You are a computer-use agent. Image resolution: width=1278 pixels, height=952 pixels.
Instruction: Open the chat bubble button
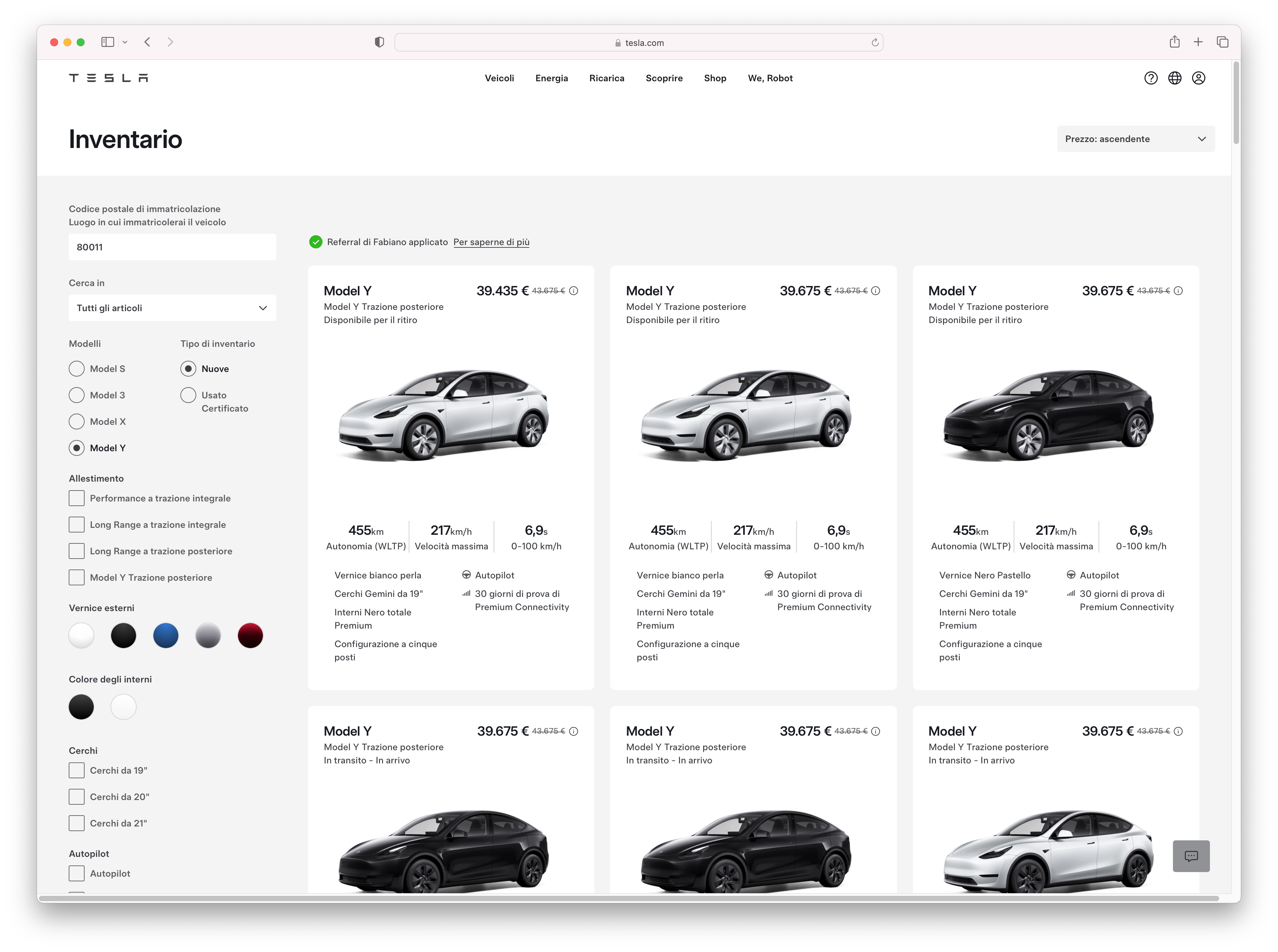1191,856
